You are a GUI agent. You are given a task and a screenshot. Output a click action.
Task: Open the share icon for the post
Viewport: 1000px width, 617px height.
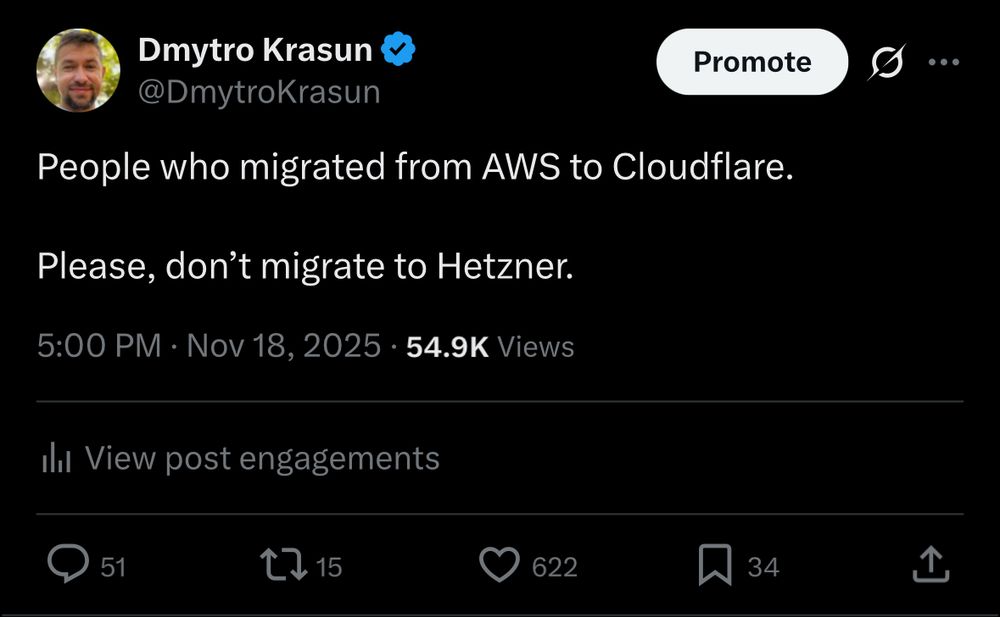pyautogui.click(x=930, y=566)
